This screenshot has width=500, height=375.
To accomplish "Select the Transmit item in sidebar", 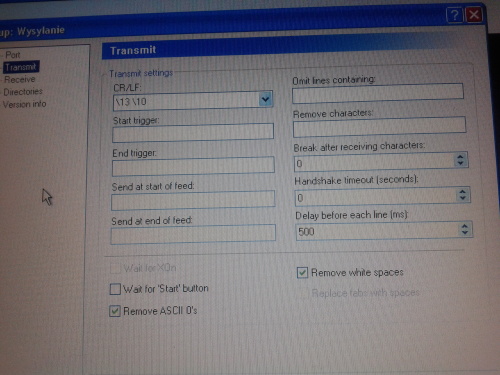I will point(21,67).
